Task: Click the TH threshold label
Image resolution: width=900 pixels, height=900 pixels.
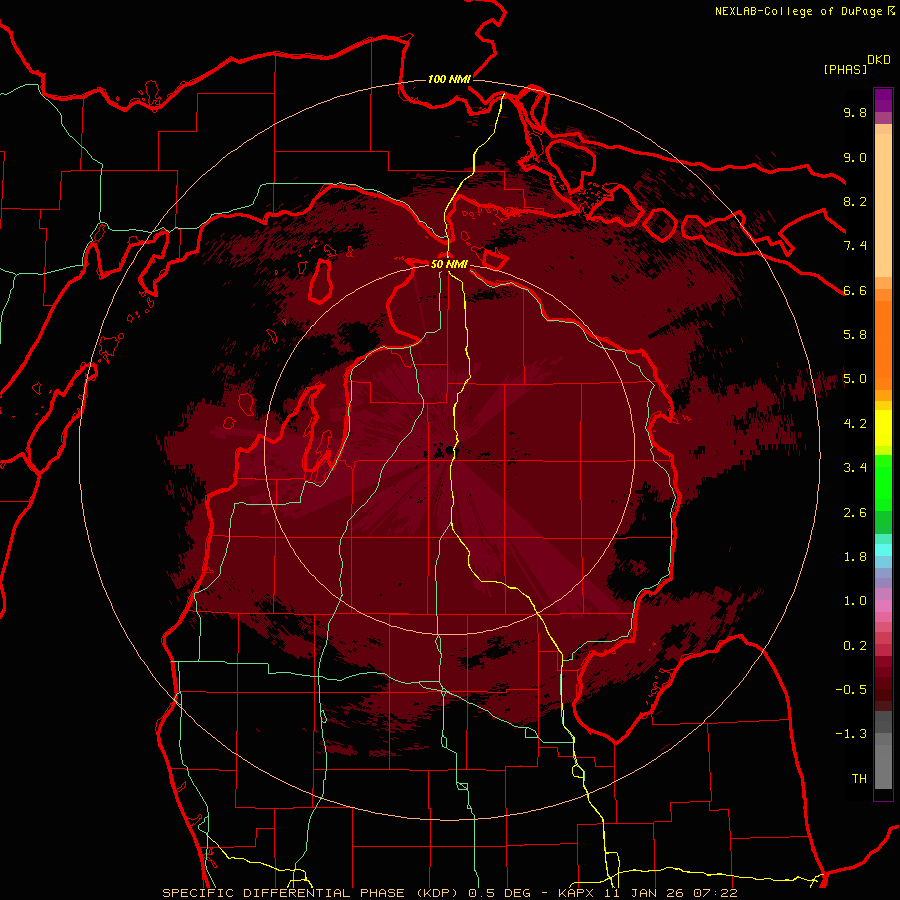Action: tap(859, 779)
